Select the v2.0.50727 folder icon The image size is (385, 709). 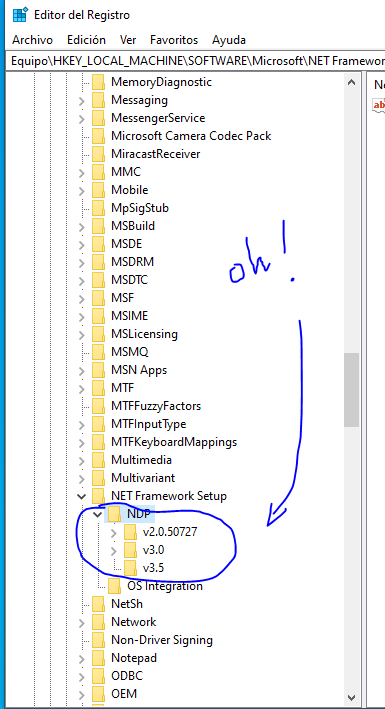pyautogui.click(x=130, y=532)
